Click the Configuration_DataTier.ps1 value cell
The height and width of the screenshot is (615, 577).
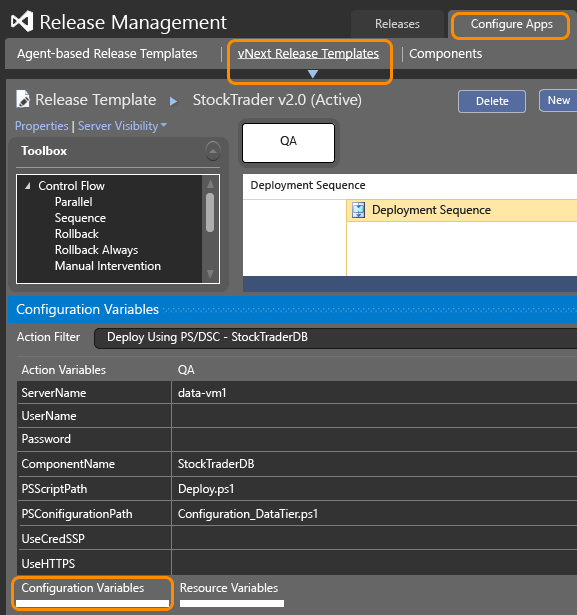(374, 514)
